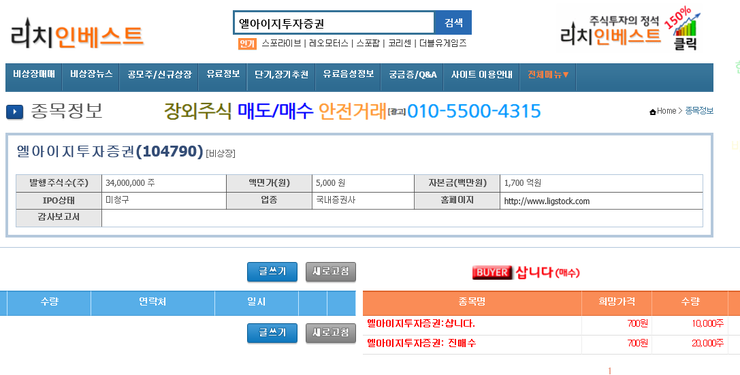Screen dimensions: 740x375
Task: Select the 종목명 column header in buyer table
Action: (x=472, y=302)
